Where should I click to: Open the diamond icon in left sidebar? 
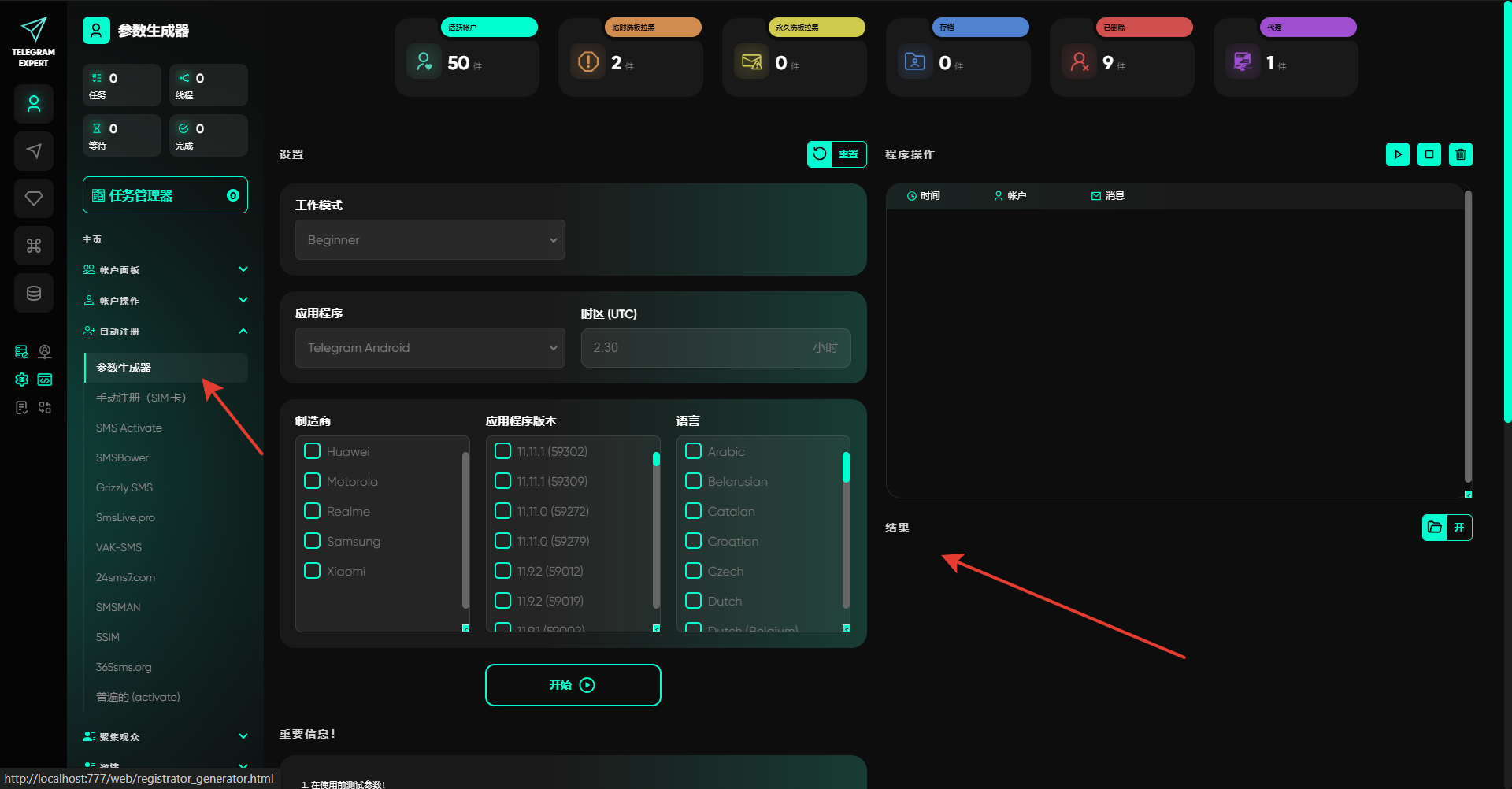coord(34,198)
